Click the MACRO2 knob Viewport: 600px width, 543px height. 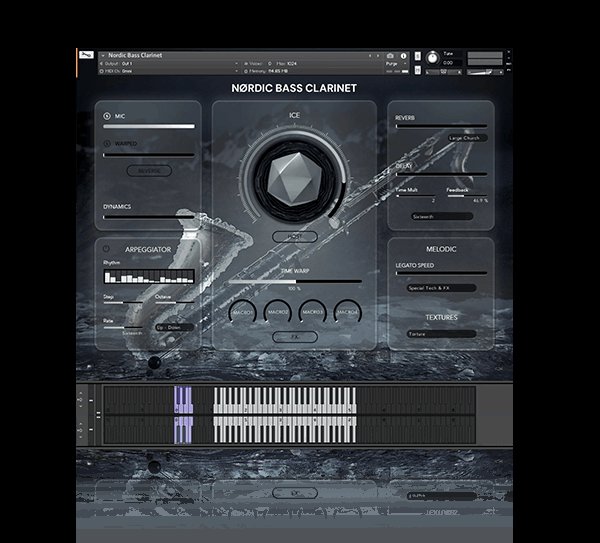coord(278,312)
